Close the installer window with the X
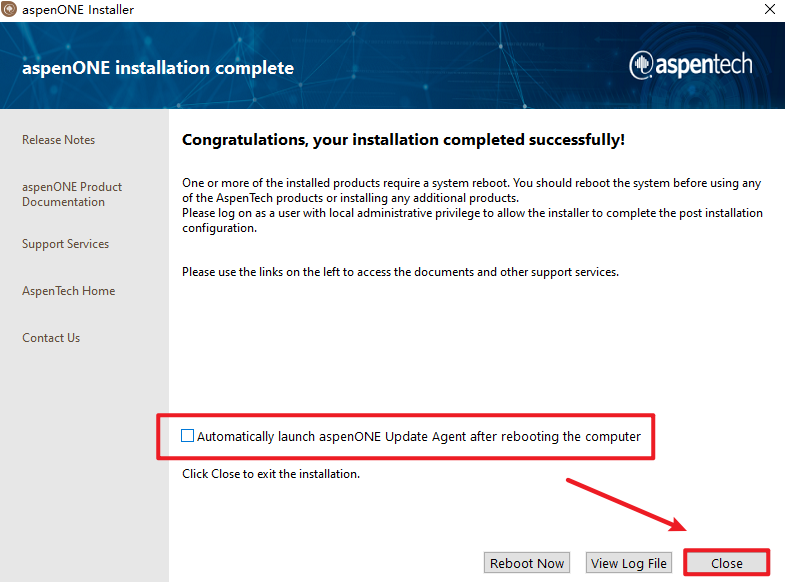This screenshot has width=785, height=582. [769, 10]
